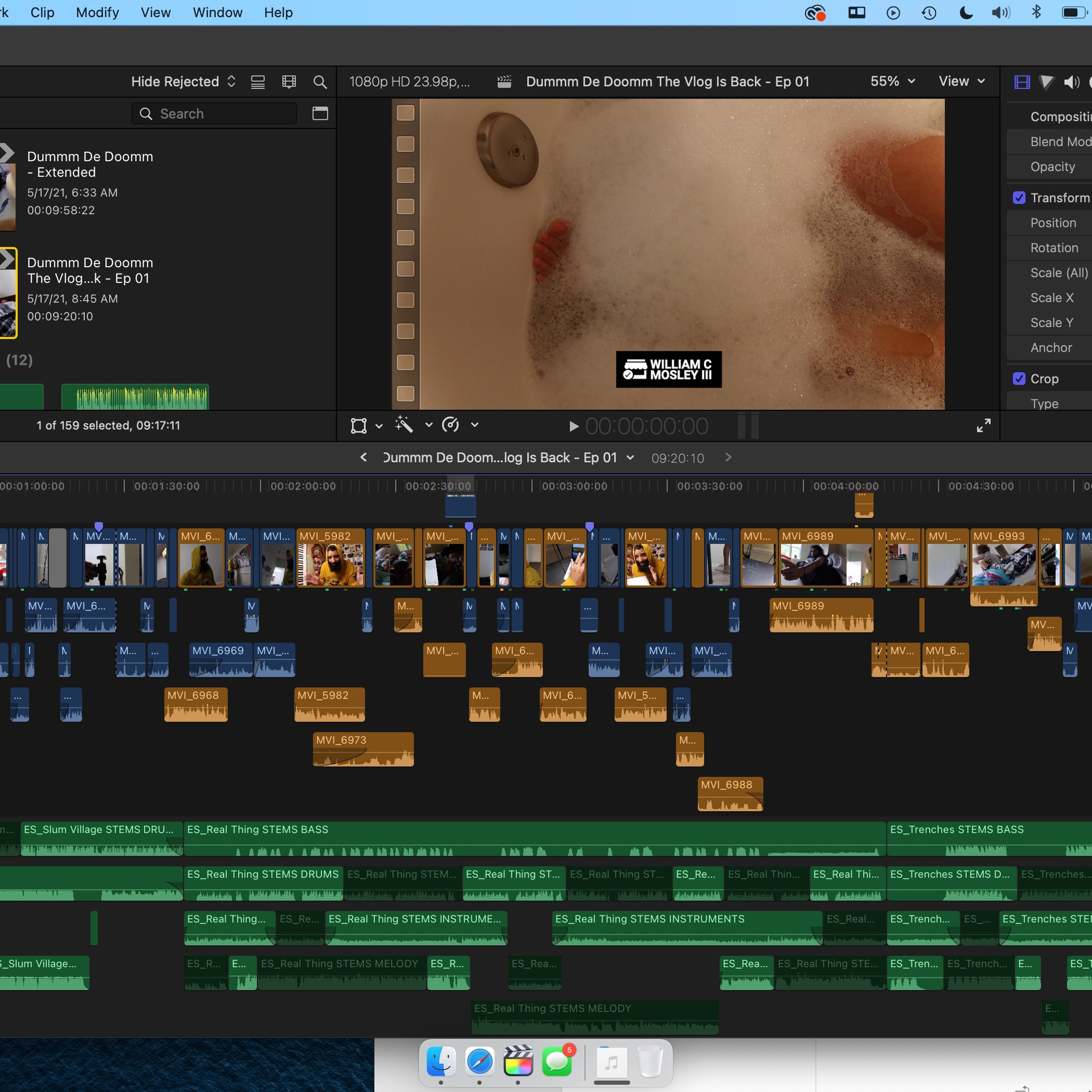This screenshot has width=1092, height=1092.
Task: Go forward in timeline history
Action: pos(728,457)
